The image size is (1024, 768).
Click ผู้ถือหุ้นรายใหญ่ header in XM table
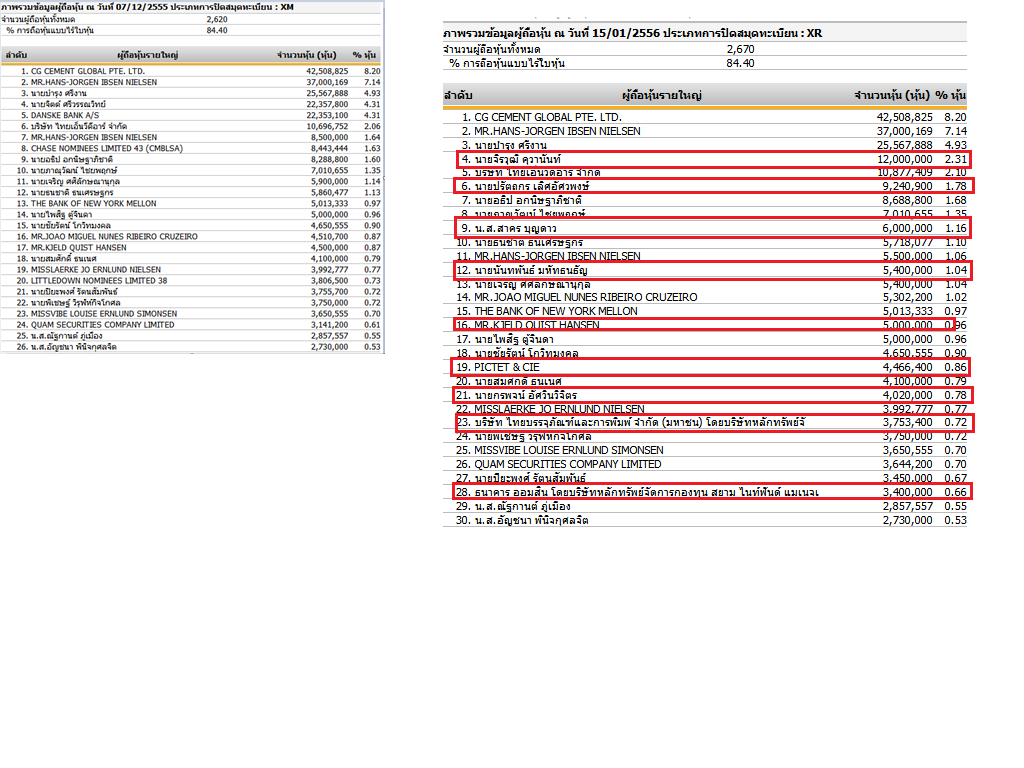coord(148,55)
